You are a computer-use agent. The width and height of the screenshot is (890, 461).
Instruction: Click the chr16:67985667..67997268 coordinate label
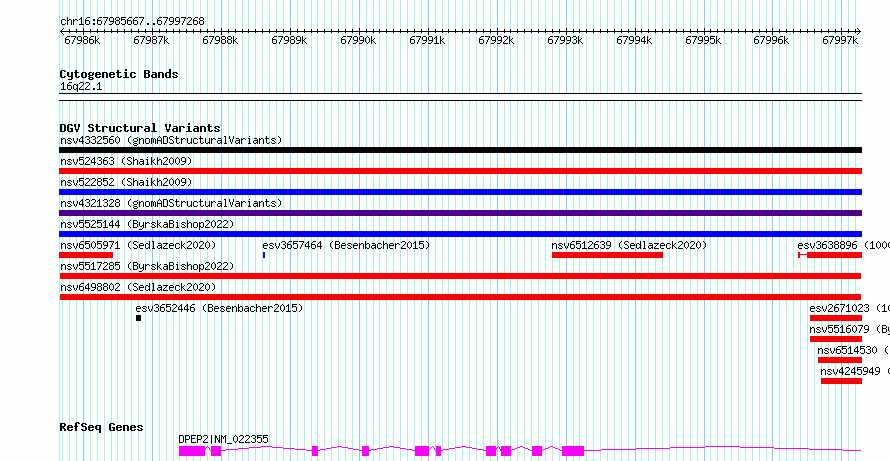point(132,22)
